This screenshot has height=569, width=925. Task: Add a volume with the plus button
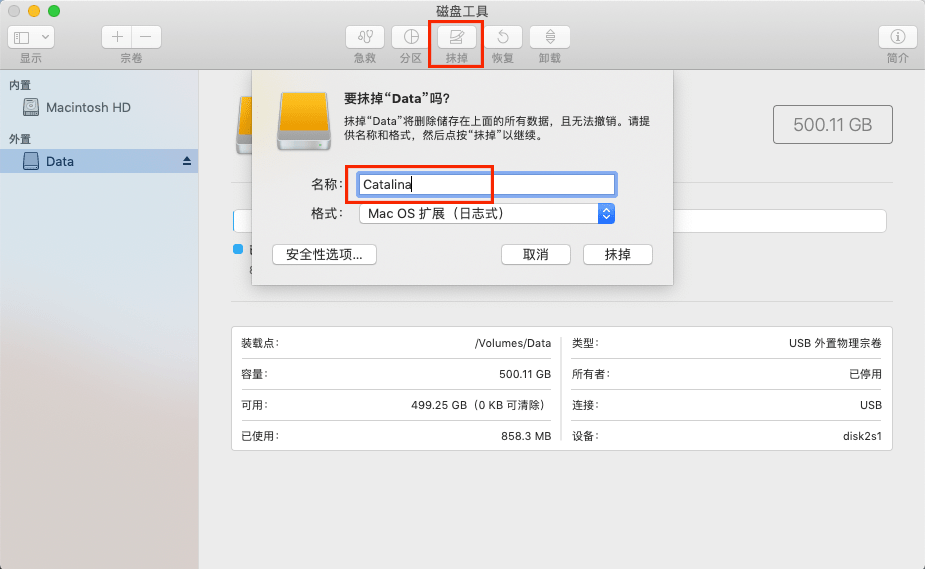pos(117,37)
